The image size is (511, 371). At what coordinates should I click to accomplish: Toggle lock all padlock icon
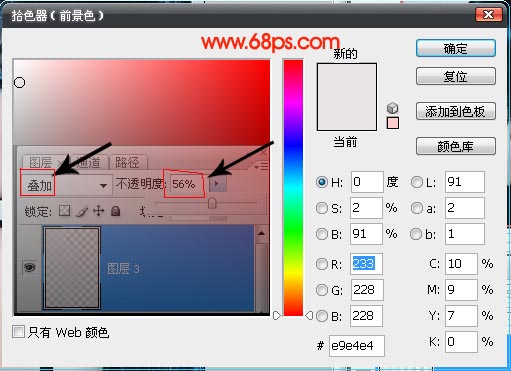(x=115, y=211)
